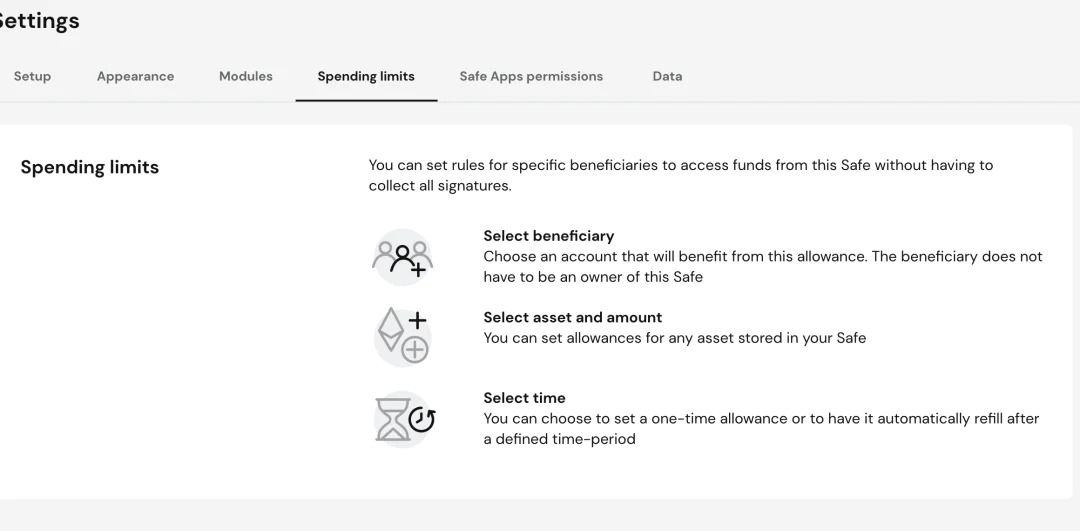Open the Setup tab

32,76
